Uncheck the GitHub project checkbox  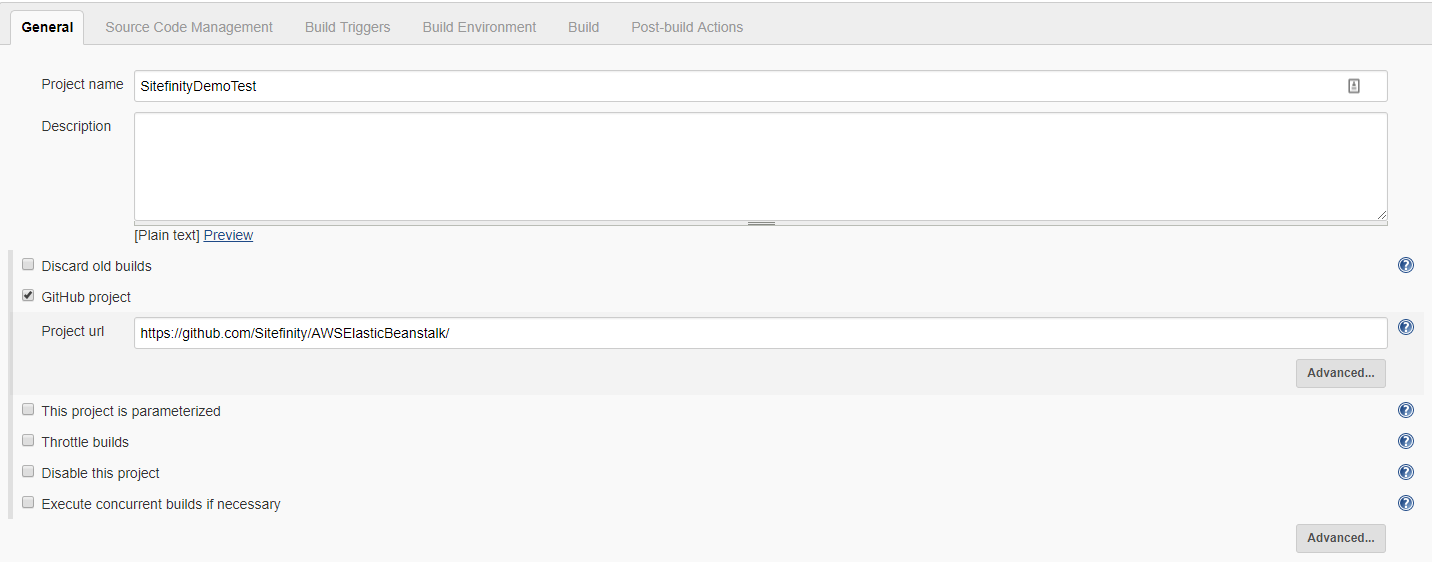coord(28,296)
